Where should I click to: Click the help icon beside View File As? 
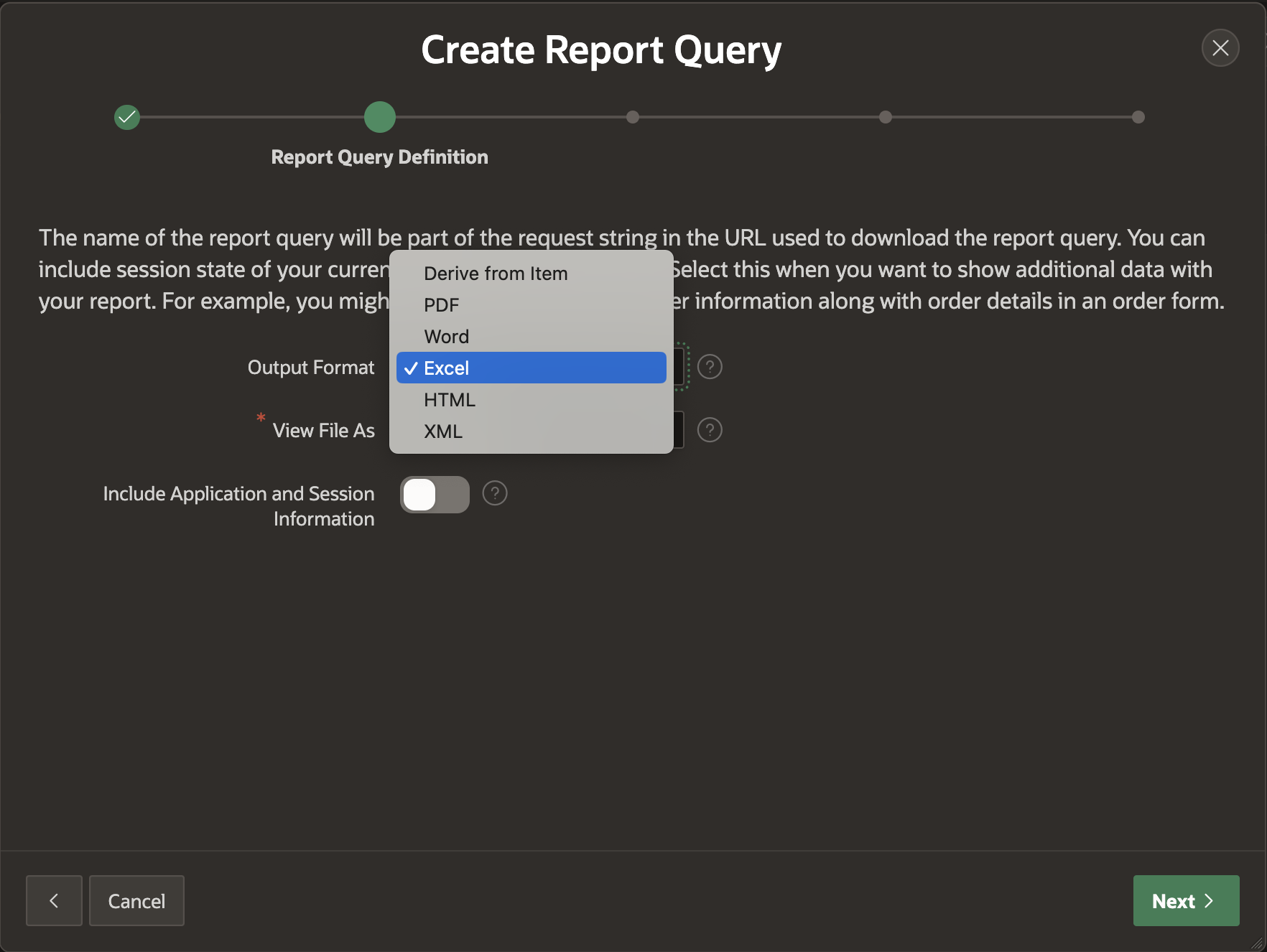click(x=710, y=430)
